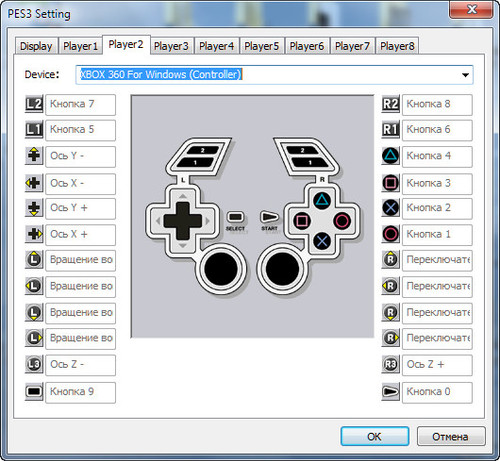500x461 pixels.
Task: Click the triangle field showing Кнопка 4
Action: point(437,156)
